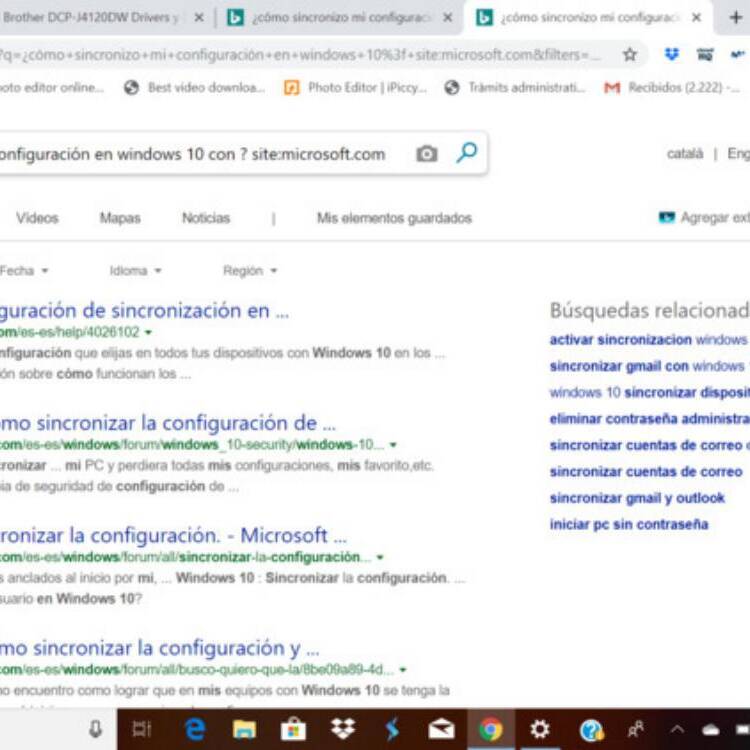The image size is (750, 750).
Task: Open result 'ronizar la configuración. - Microsoft'
Action: coord(173,536)
